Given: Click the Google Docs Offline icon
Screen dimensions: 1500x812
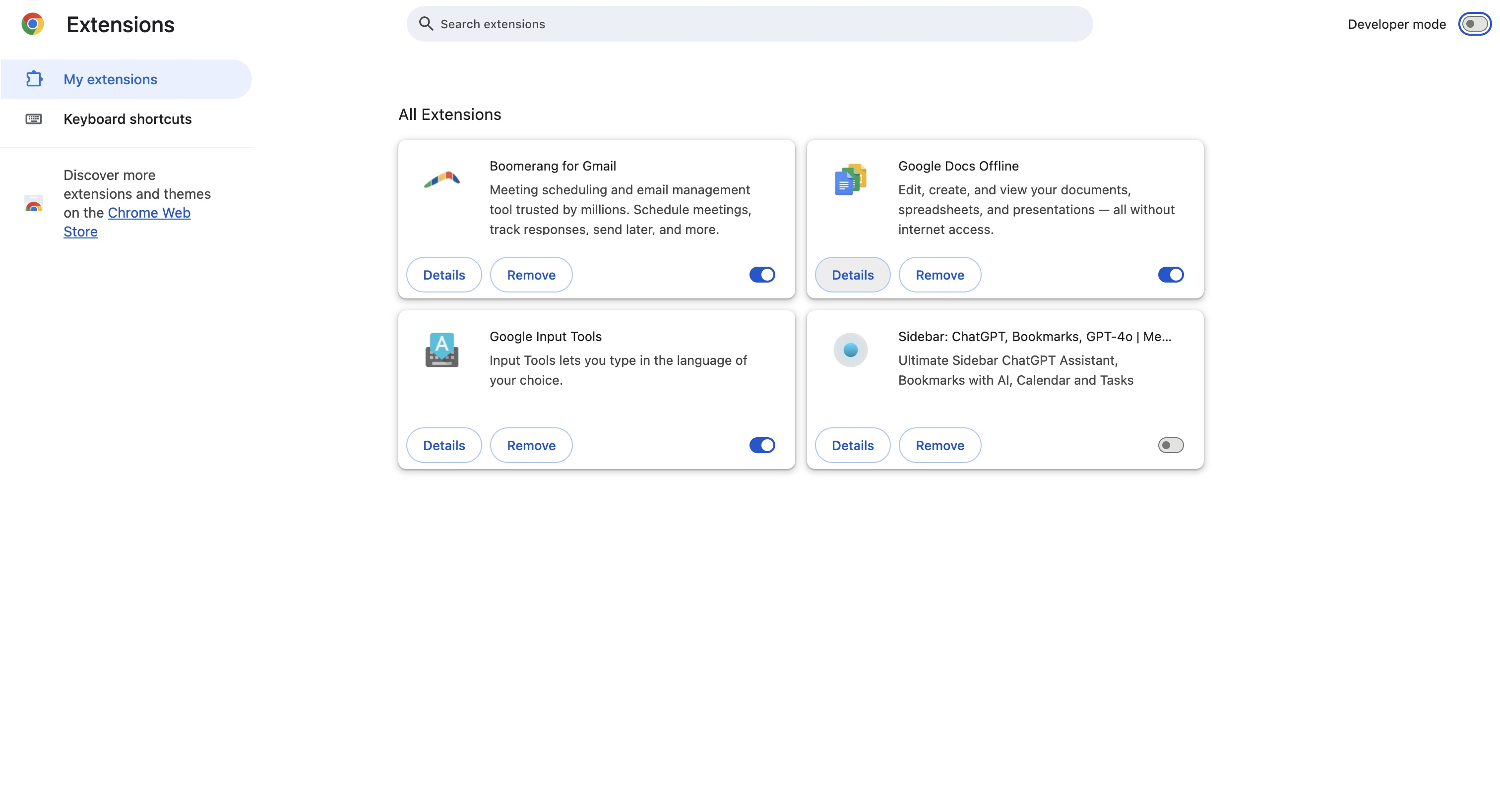Looking at the screenshot, I should pyautogui.click(x=850, y=179).
